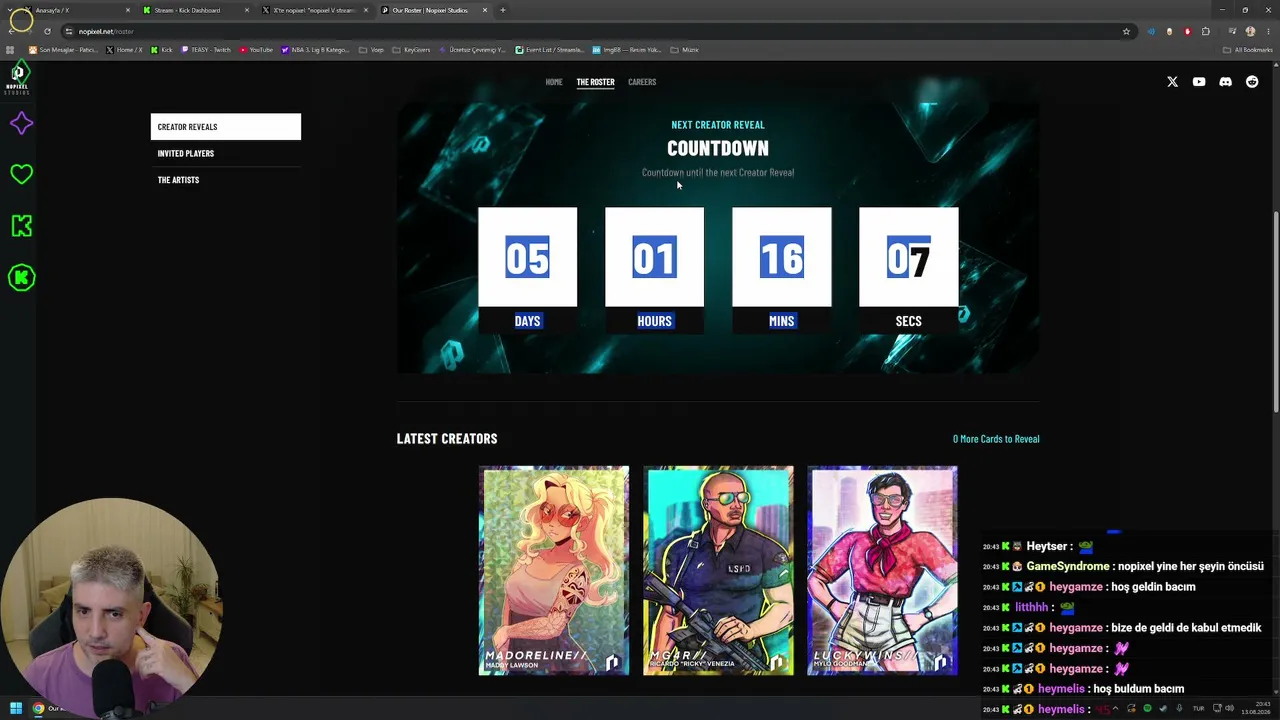Image resolution: width=1280 pixels, height=720 pixels.
Task: Open a new browser tab
Action: 503,10
